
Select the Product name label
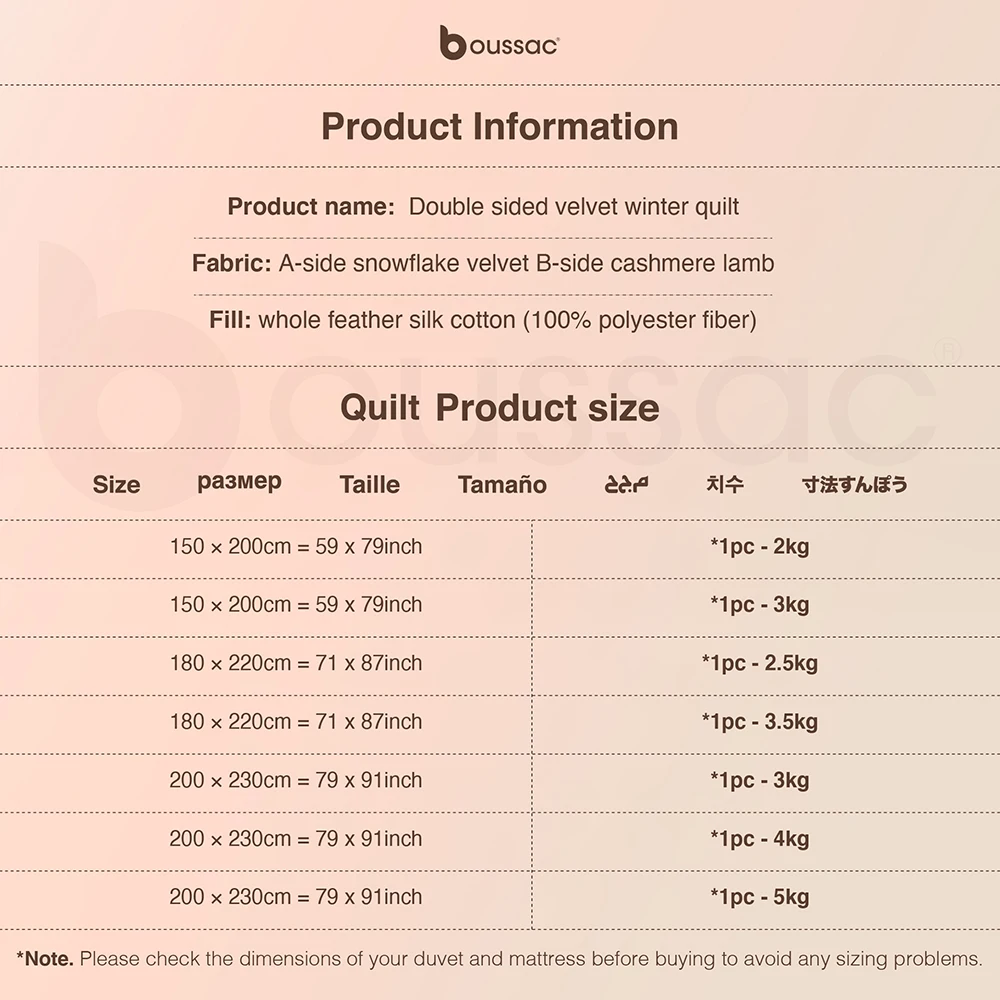(311, 207)
